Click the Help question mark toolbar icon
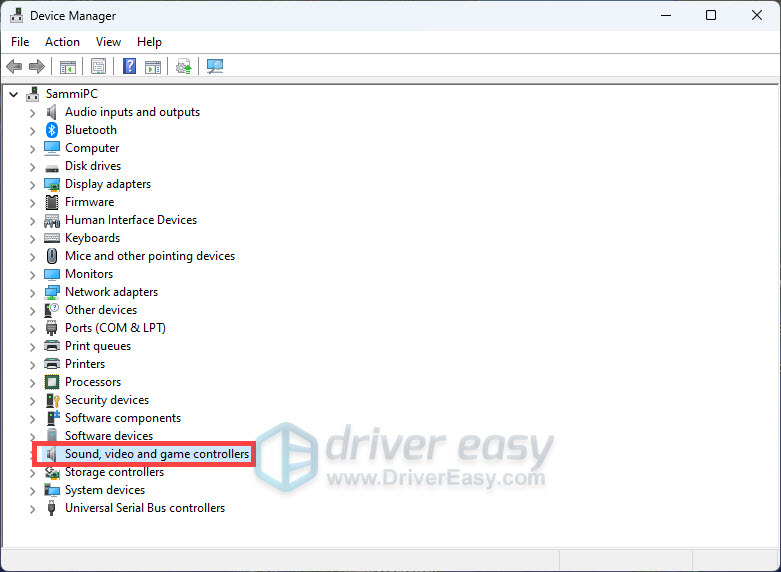 129,67
